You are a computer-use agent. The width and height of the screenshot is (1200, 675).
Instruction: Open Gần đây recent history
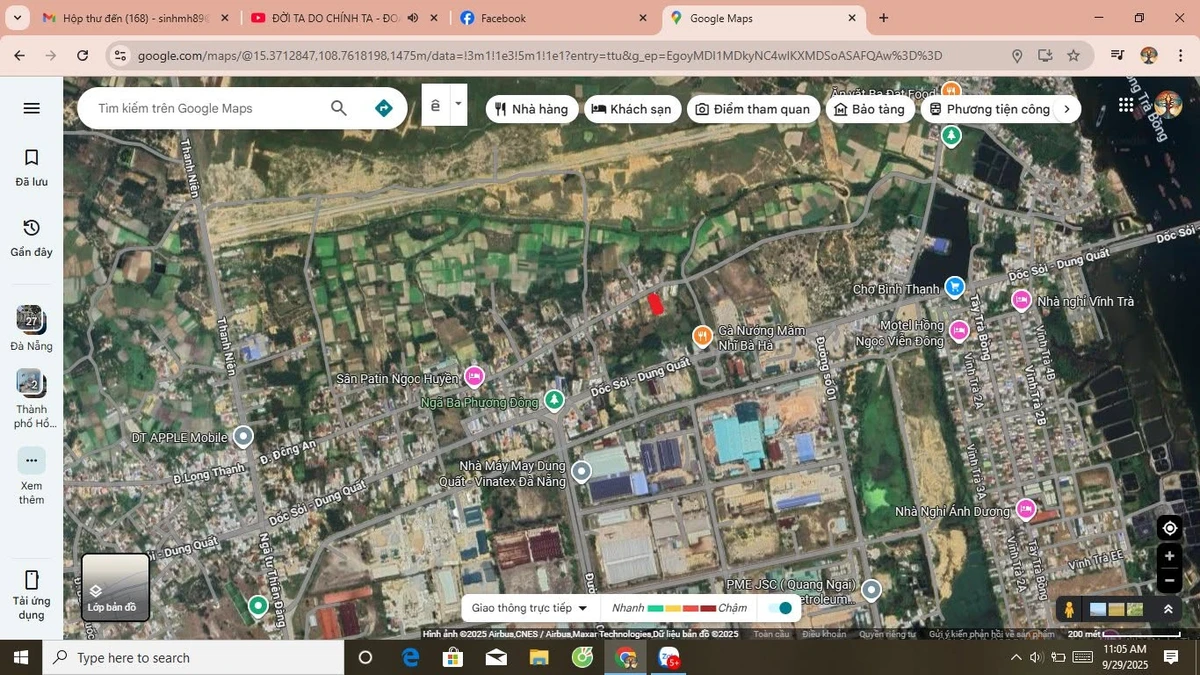[x=31, y=238]
